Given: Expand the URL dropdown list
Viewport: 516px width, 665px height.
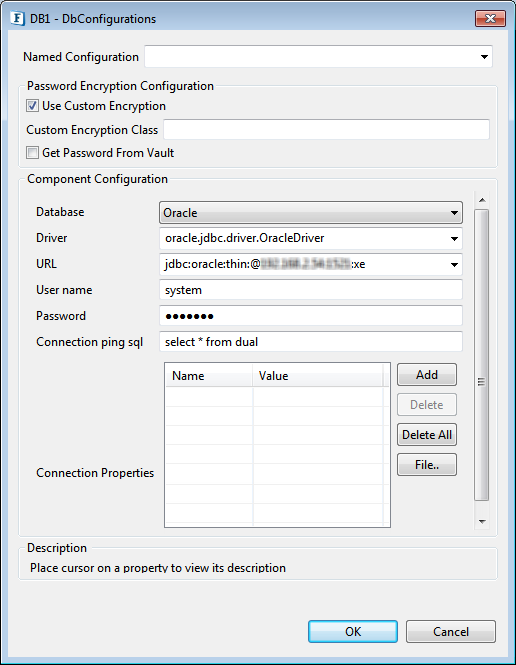Looking at the screenshot, I should [454, 265].
